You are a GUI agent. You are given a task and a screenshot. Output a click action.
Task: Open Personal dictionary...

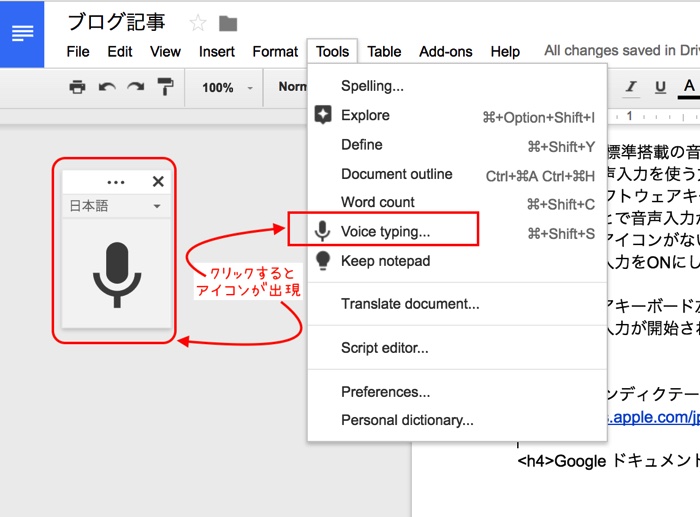(x=457, y=421)
